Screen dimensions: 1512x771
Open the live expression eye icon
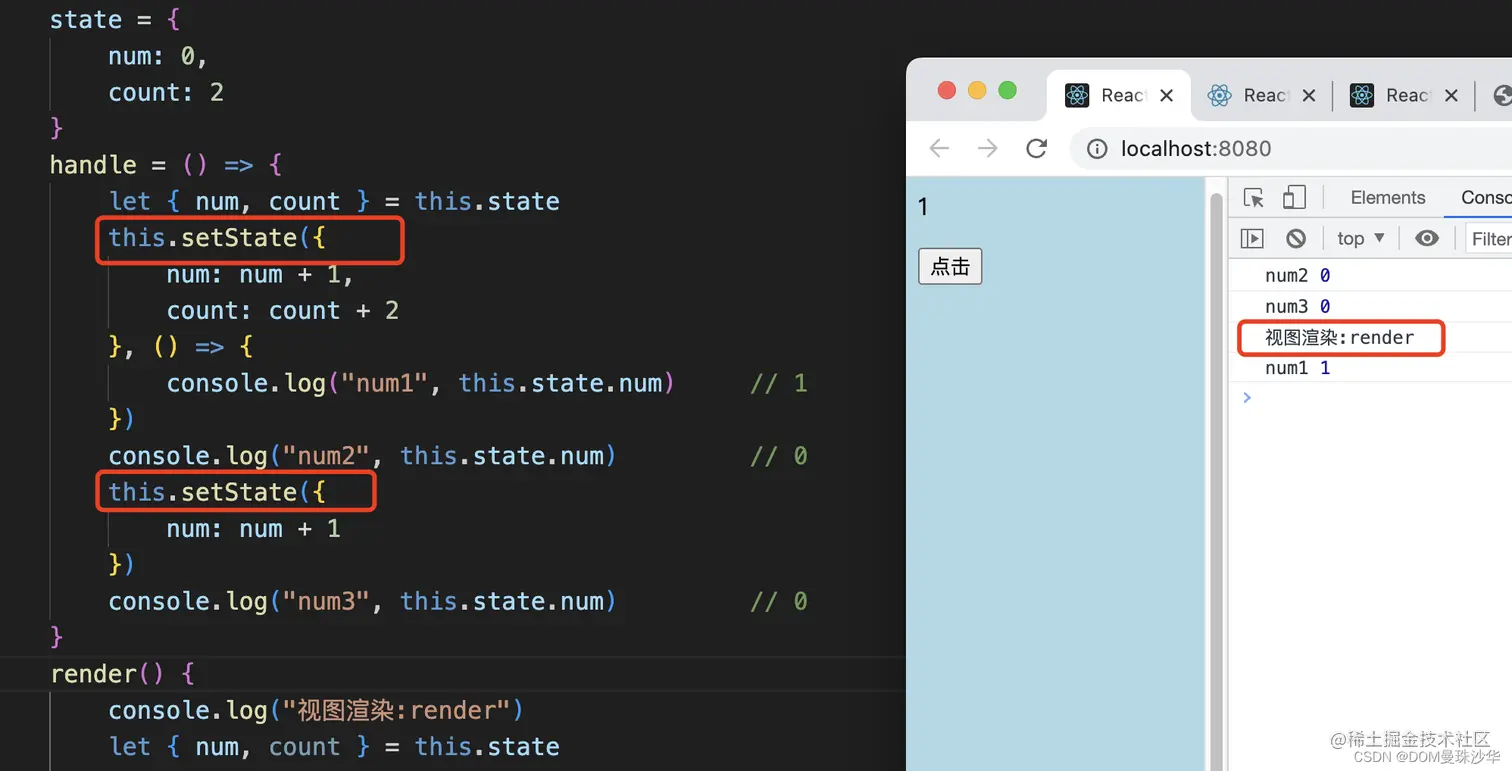click(1427, 238)
